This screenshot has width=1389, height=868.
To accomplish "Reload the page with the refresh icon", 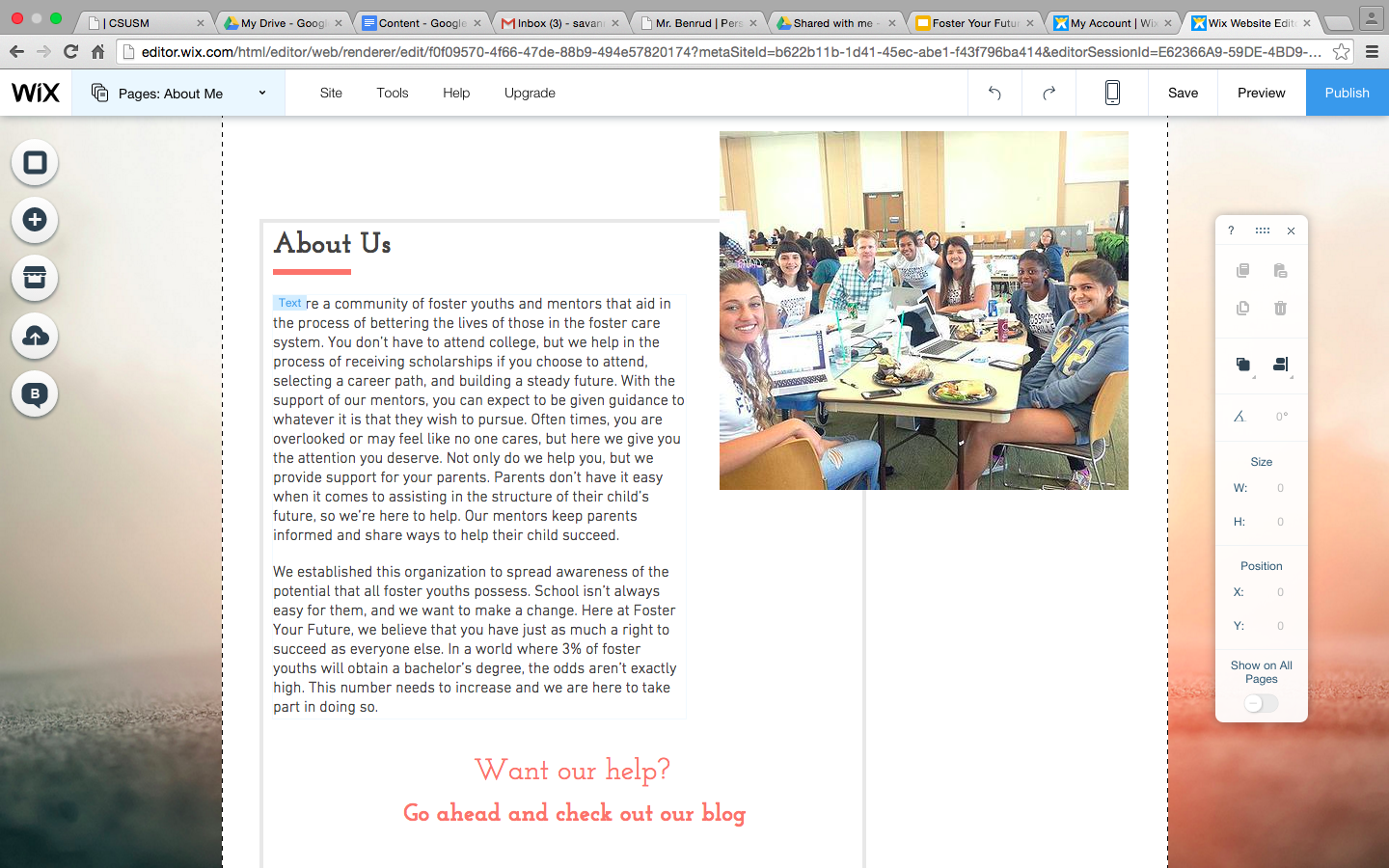I will [x=70, y=52].
